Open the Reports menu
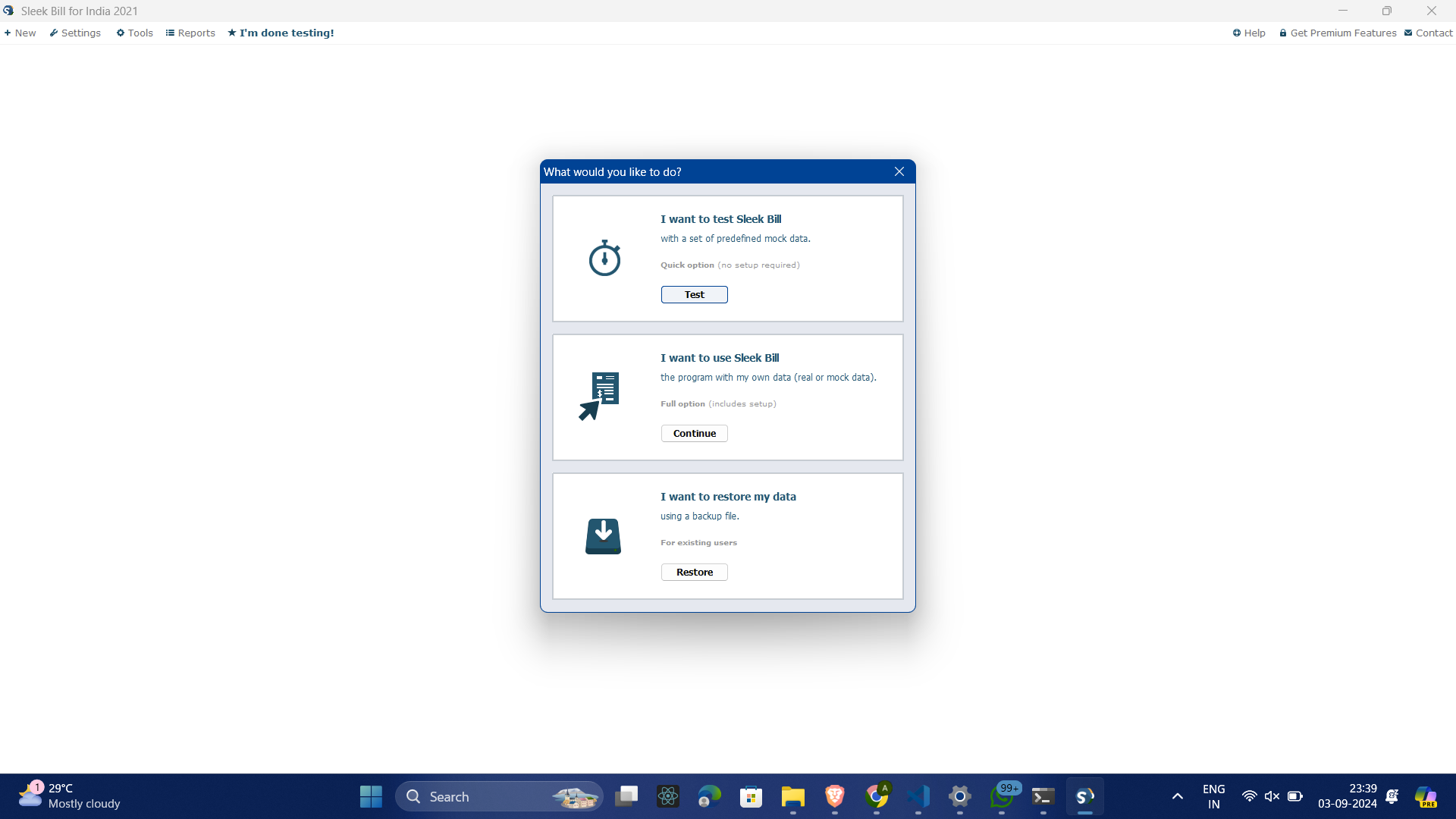Image resolution: width=1456 pixels, height=819 pixels. point(190,33)
